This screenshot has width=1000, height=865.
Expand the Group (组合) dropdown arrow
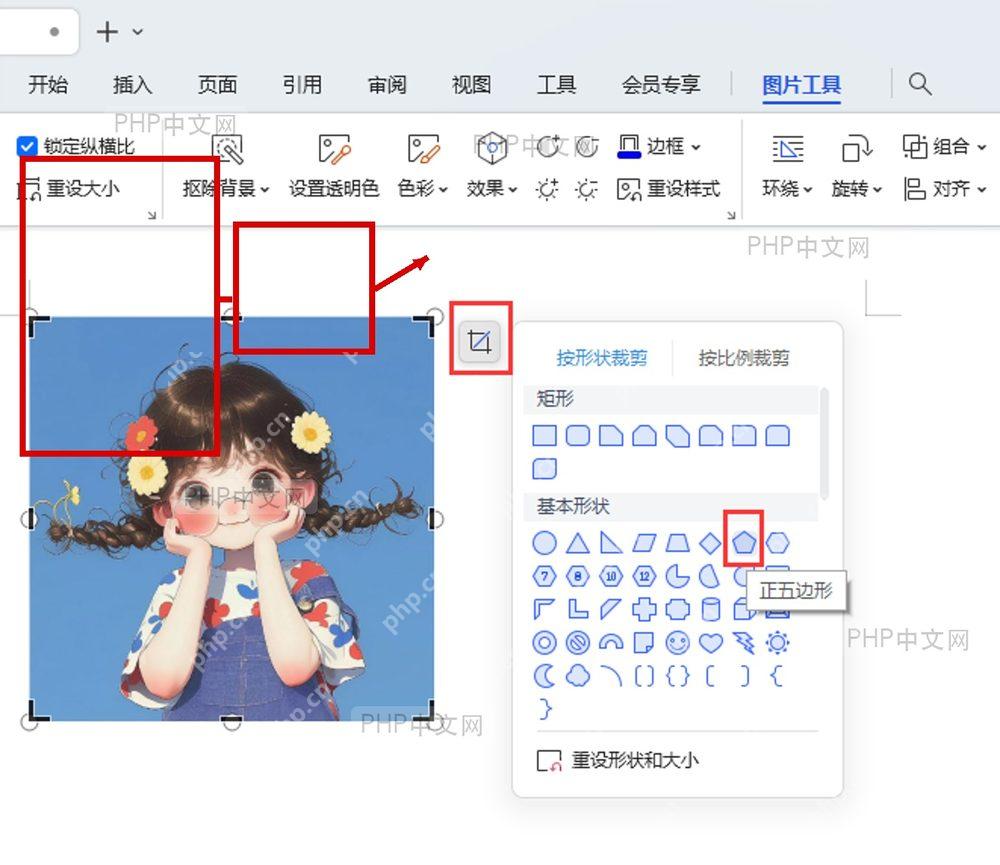(982, 147)
